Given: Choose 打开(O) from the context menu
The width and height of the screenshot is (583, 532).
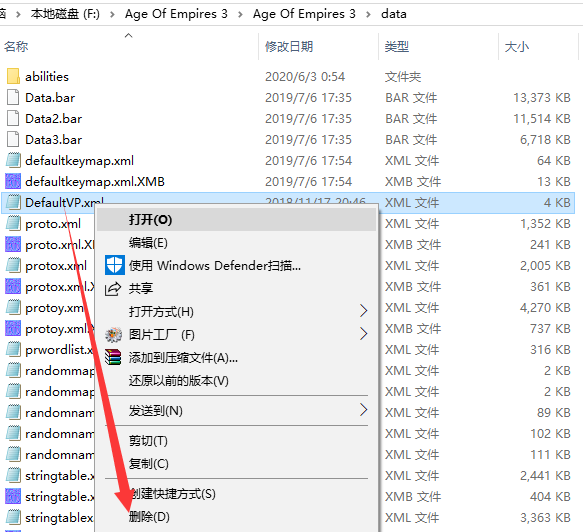Looking at the screenshot, I should pos(237,220).
